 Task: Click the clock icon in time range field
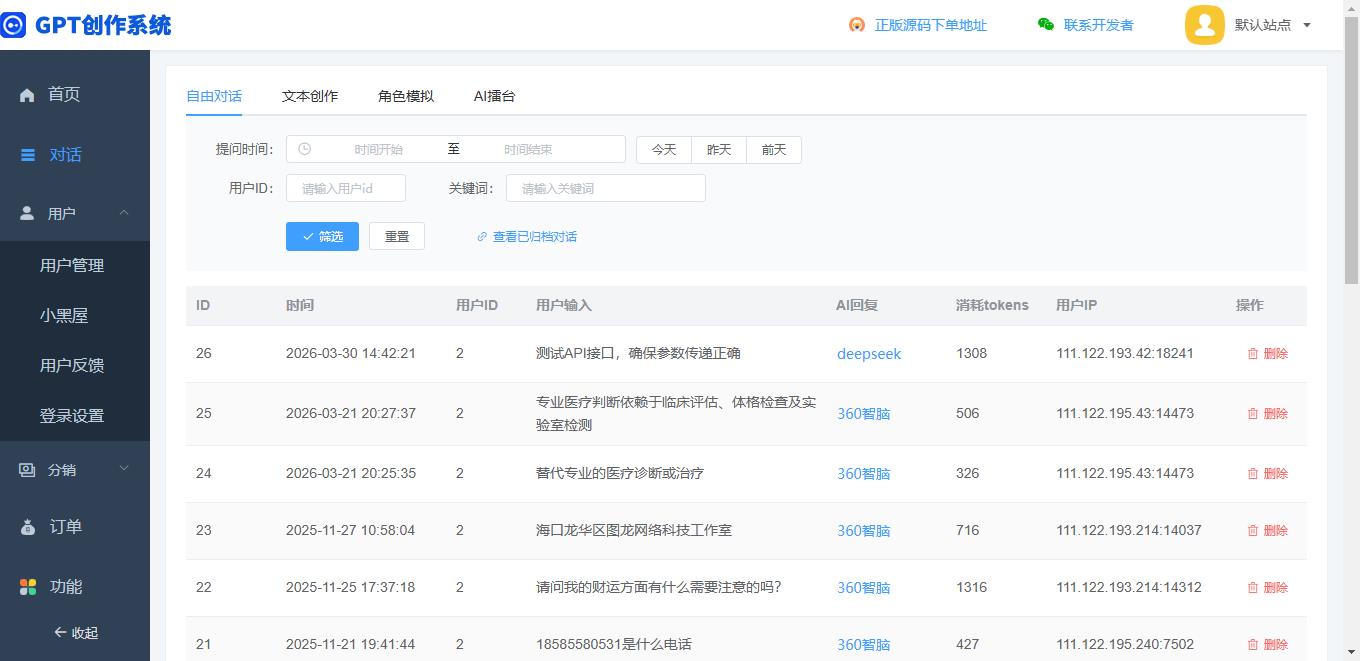[x=305, y=149]
